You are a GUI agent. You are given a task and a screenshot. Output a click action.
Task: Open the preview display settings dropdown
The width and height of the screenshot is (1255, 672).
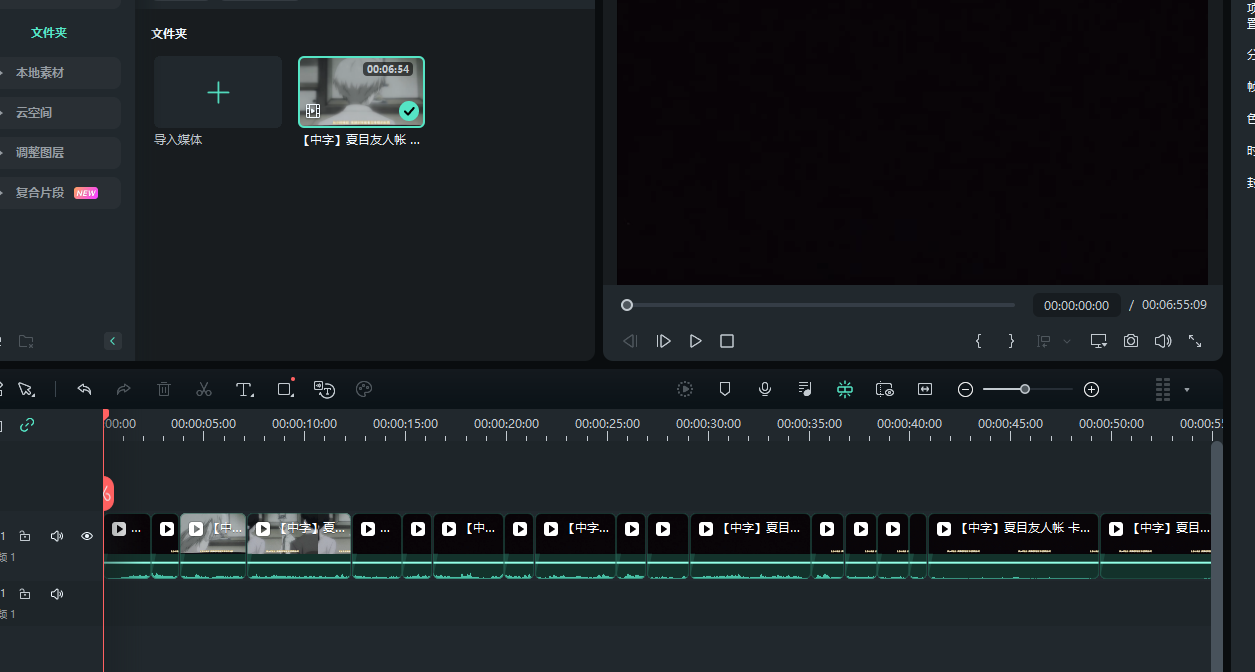1099,341
